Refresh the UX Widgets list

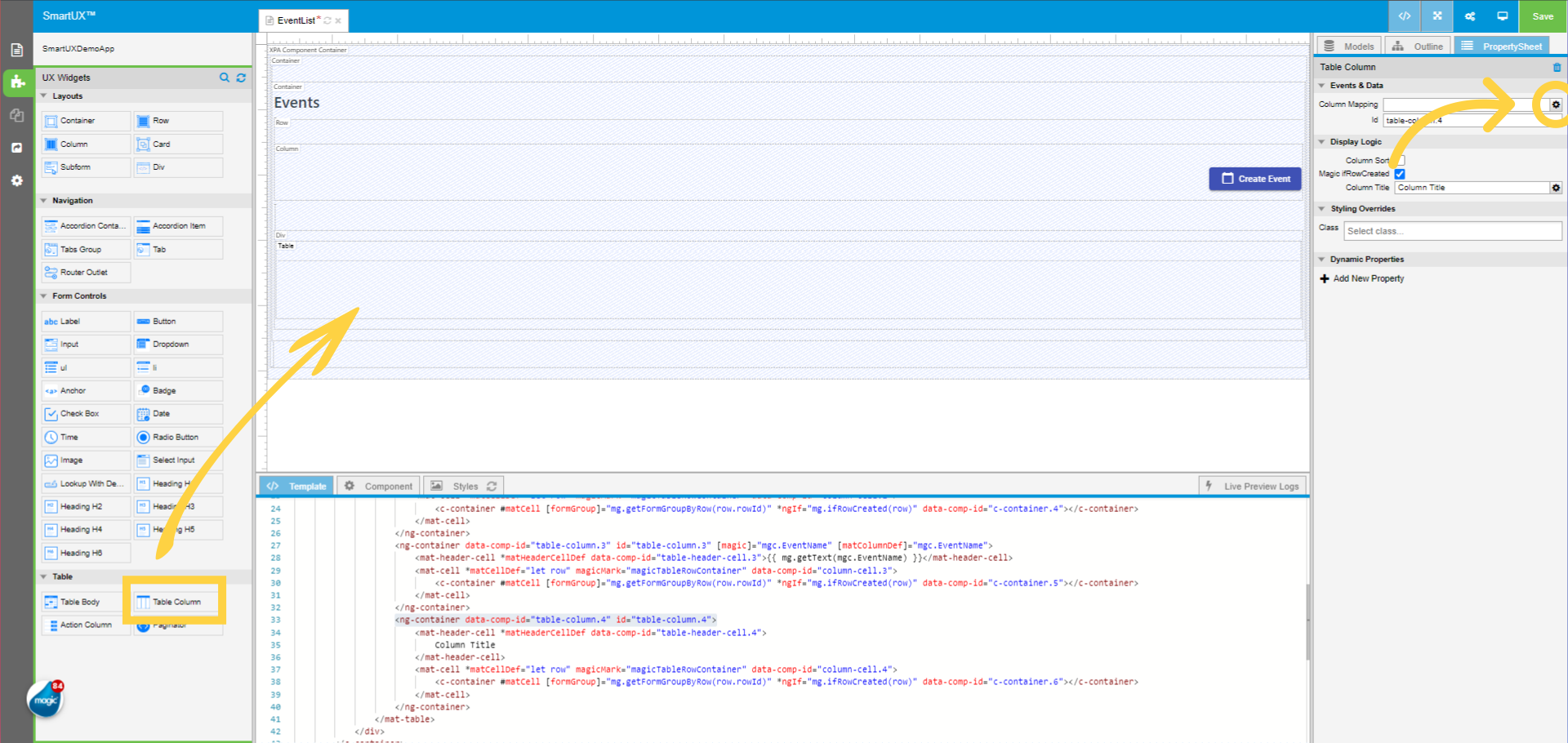click(241, 77)
